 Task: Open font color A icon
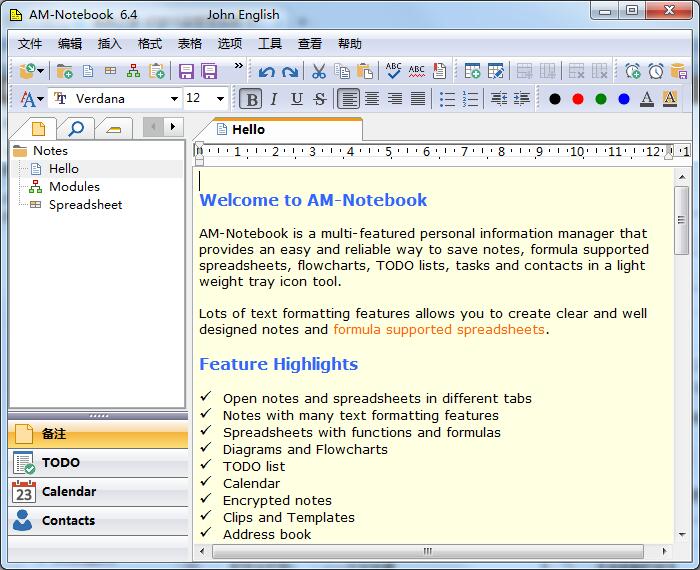click(x=647, y=99)
